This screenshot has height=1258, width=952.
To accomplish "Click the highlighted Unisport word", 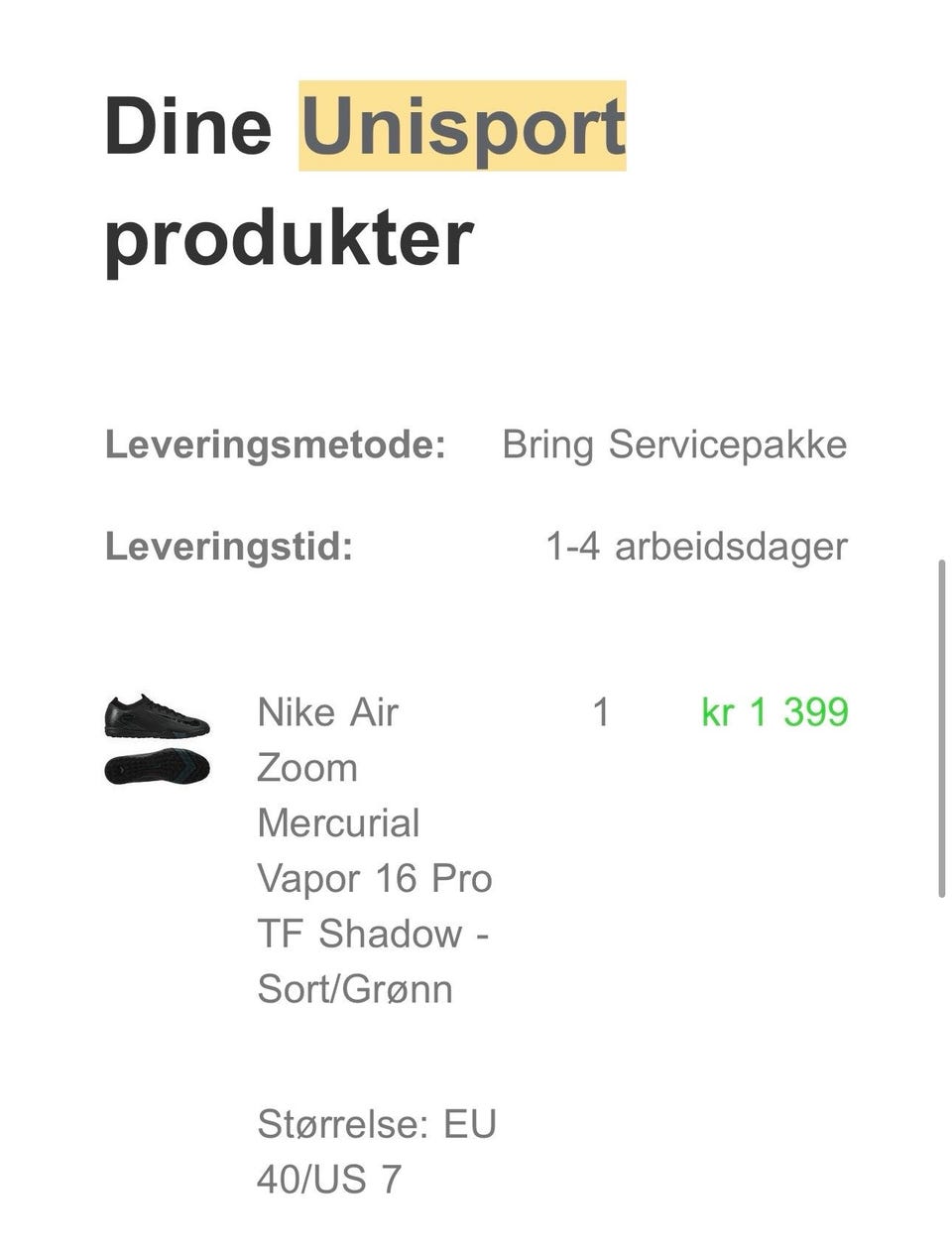I will (x=463, y=126).
